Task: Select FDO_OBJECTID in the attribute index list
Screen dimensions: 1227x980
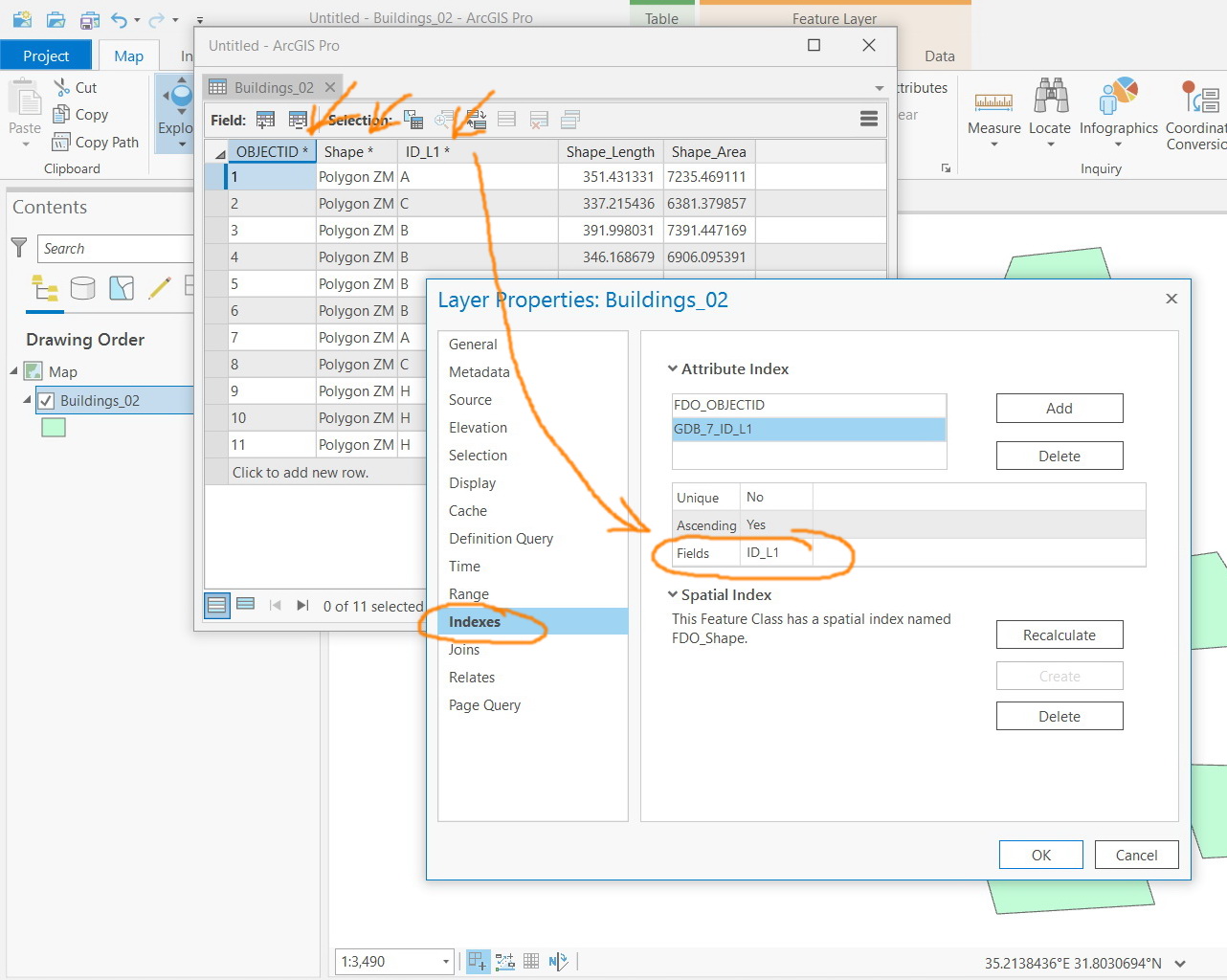Action: (809, 405)
